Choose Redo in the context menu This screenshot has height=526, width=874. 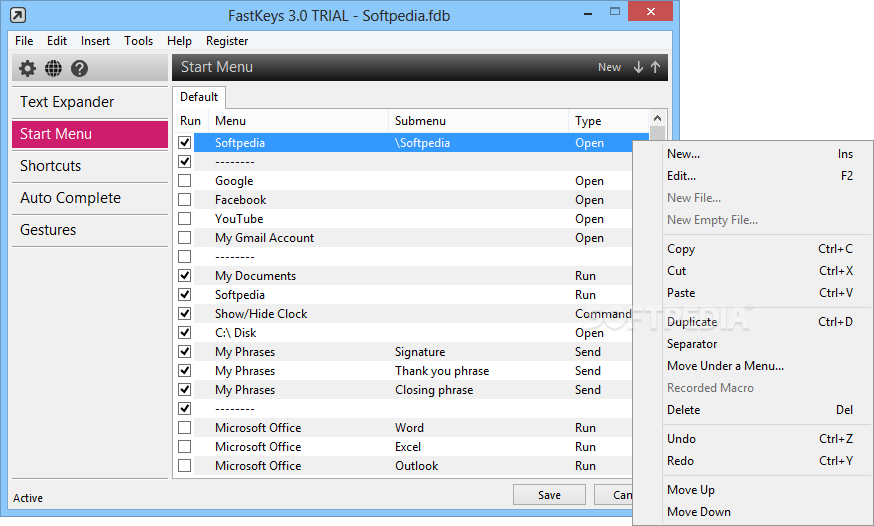click(x=760, y=461)
